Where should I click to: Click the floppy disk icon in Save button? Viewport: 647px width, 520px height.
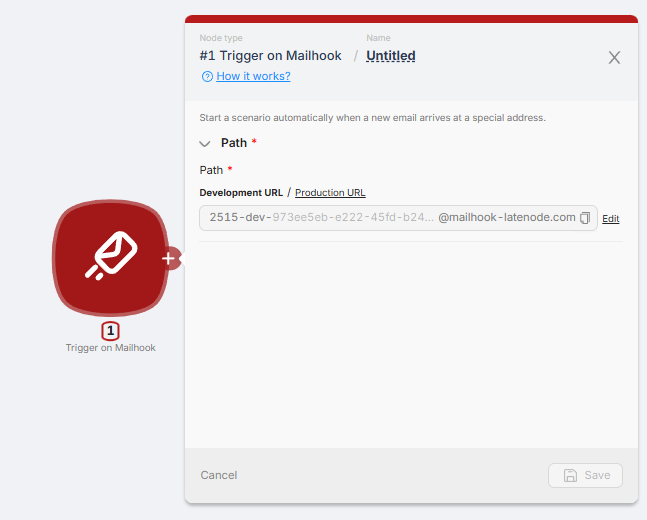[570, 475]
